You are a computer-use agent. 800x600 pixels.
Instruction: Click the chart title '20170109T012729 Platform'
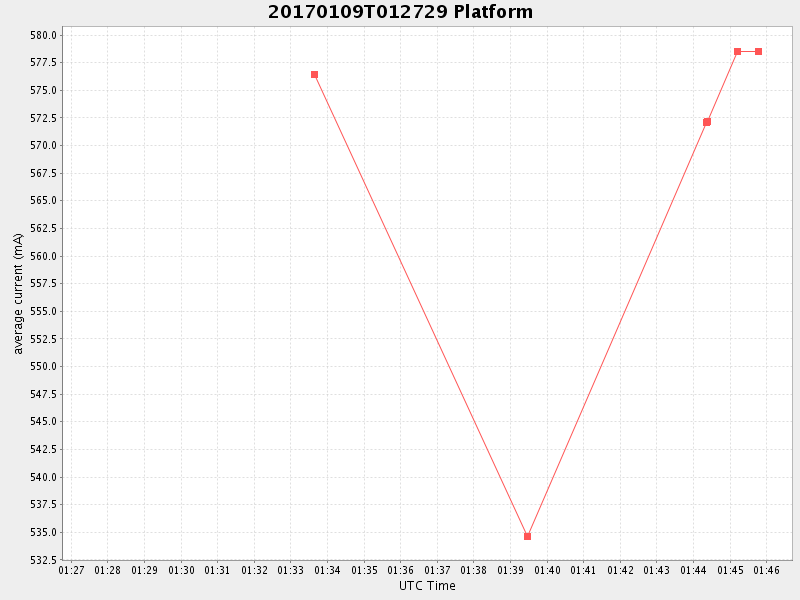[400, 12]
